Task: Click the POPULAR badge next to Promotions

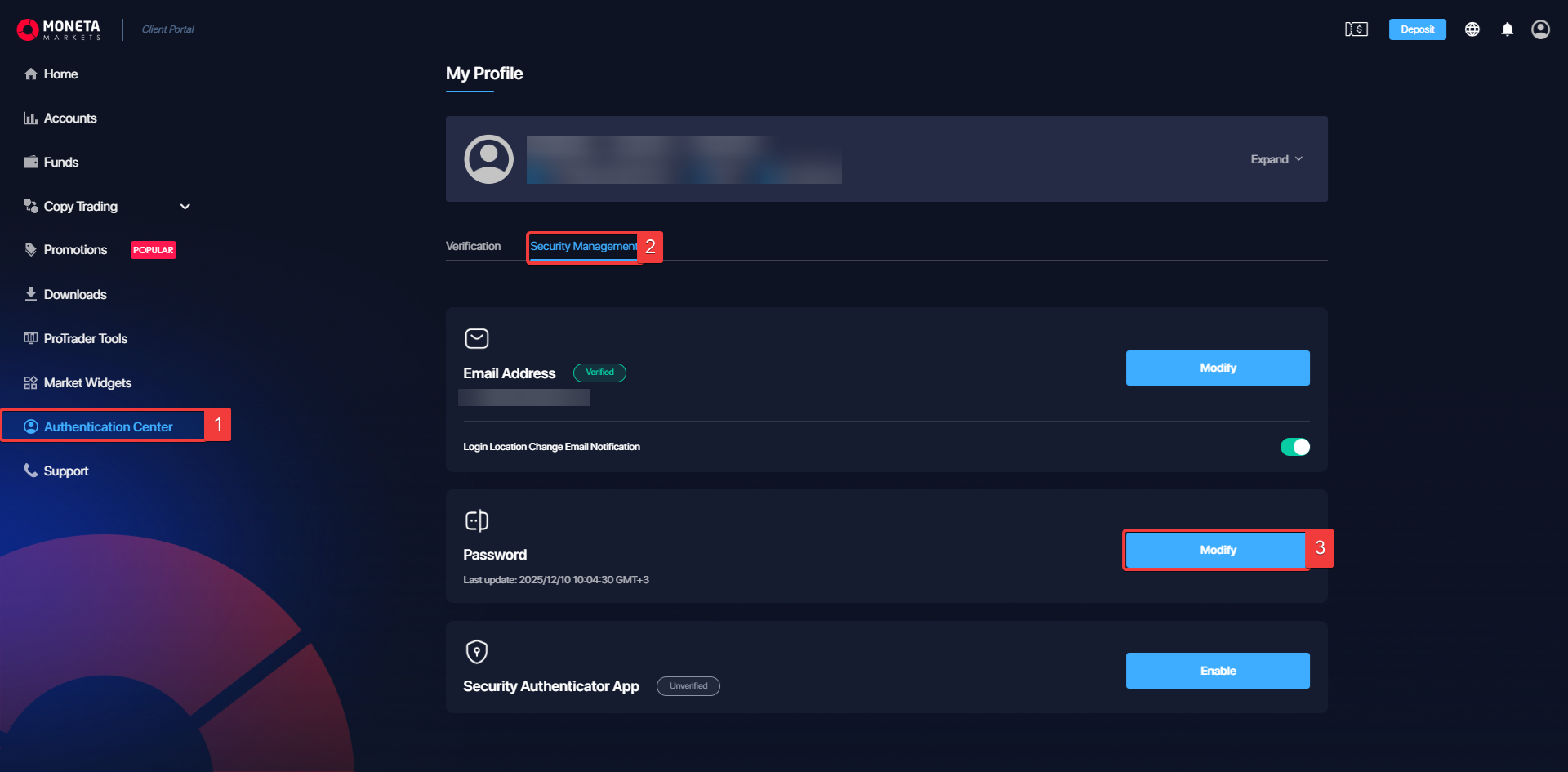Action: click(154, 250)
